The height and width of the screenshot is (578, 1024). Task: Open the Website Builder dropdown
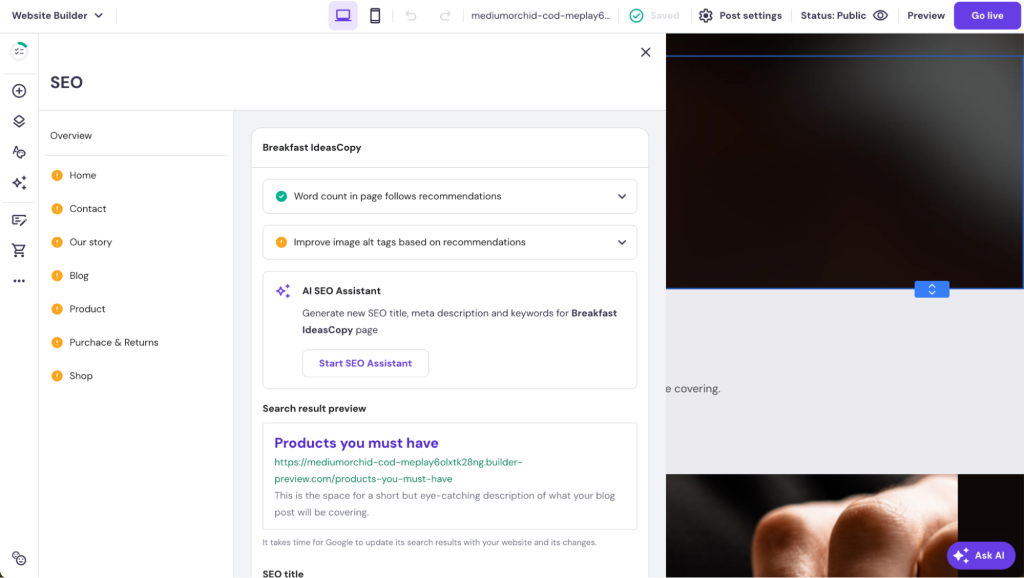57,15
